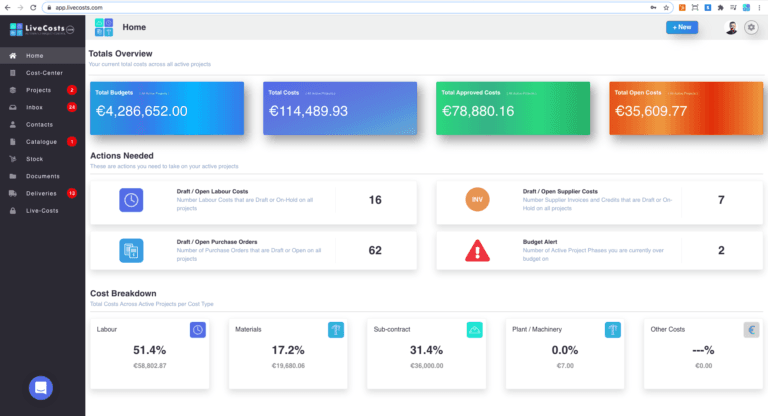Click the Other Costs euro icon
Screen dimensions: 768x416
751,329
